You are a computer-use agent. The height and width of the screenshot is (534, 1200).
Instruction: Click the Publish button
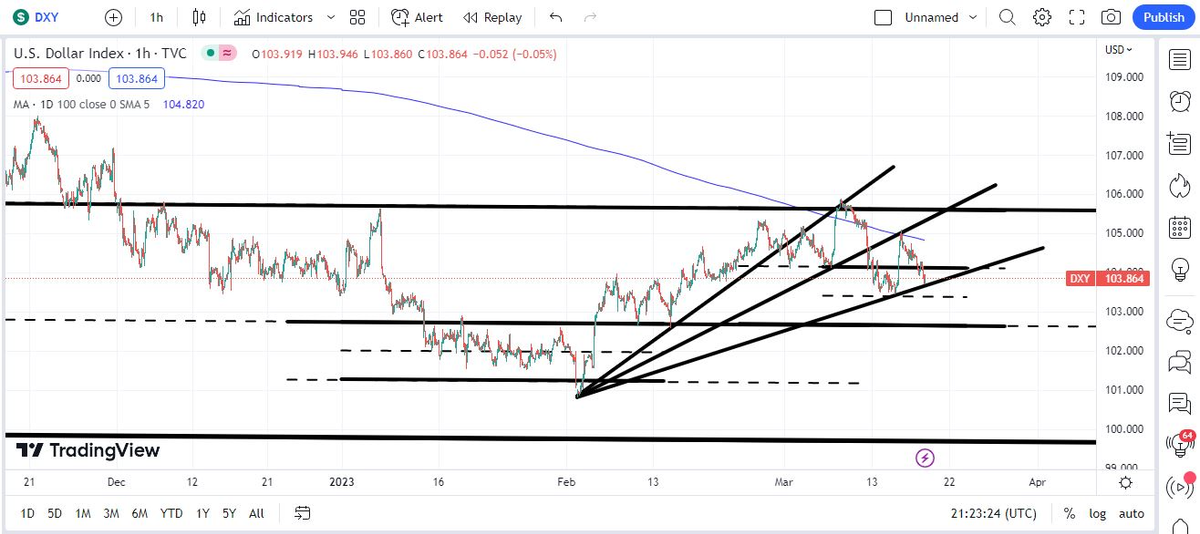click(x=1163, y=17)
